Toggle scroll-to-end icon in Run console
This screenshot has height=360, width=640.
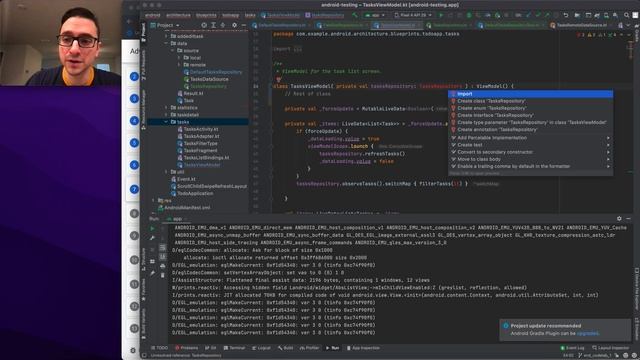pyautogui.click(x=162, y=257)
